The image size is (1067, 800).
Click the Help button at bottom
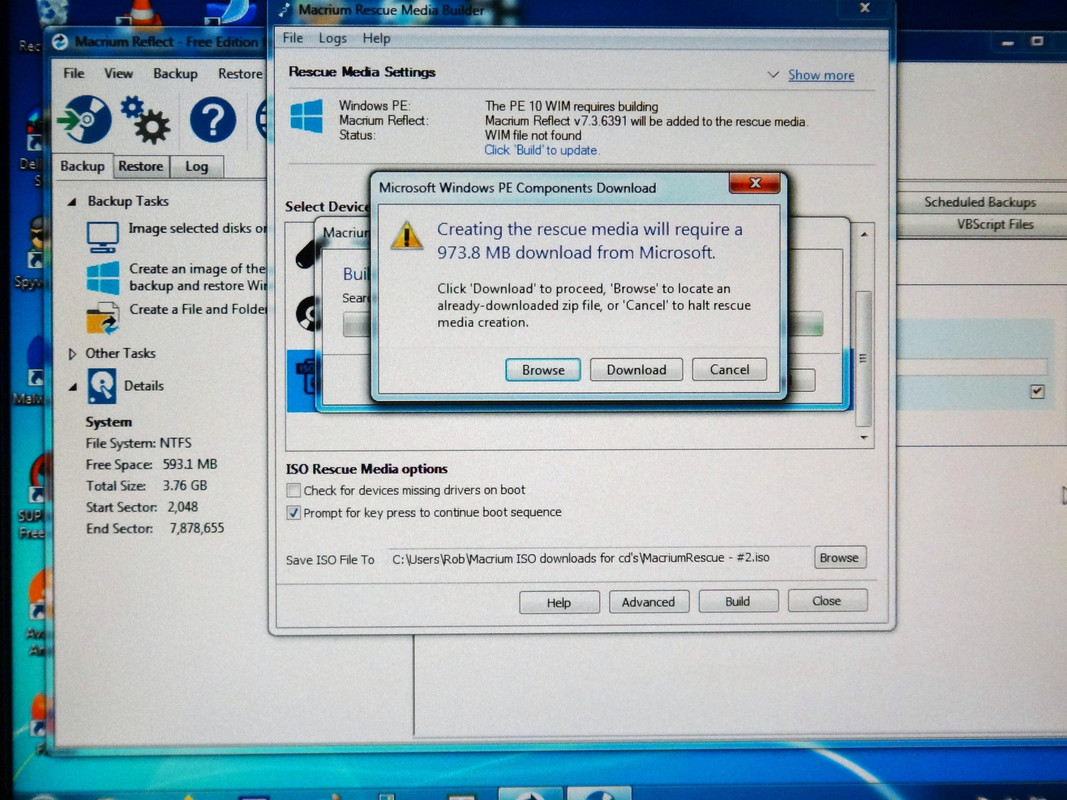(x=559, y=603)
